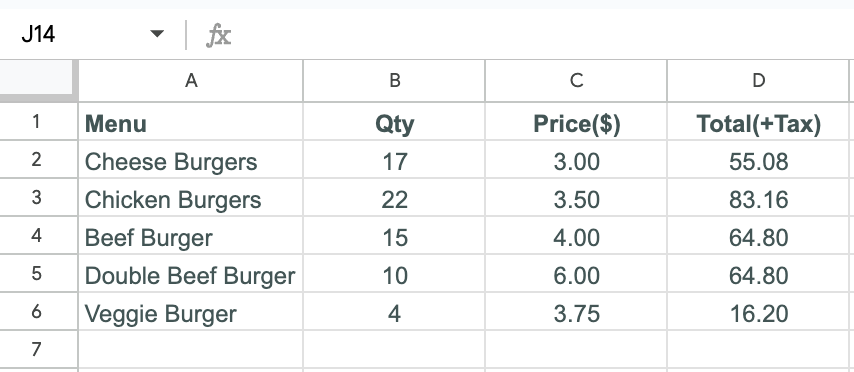Select row 7 header

[x=38, y=349]
